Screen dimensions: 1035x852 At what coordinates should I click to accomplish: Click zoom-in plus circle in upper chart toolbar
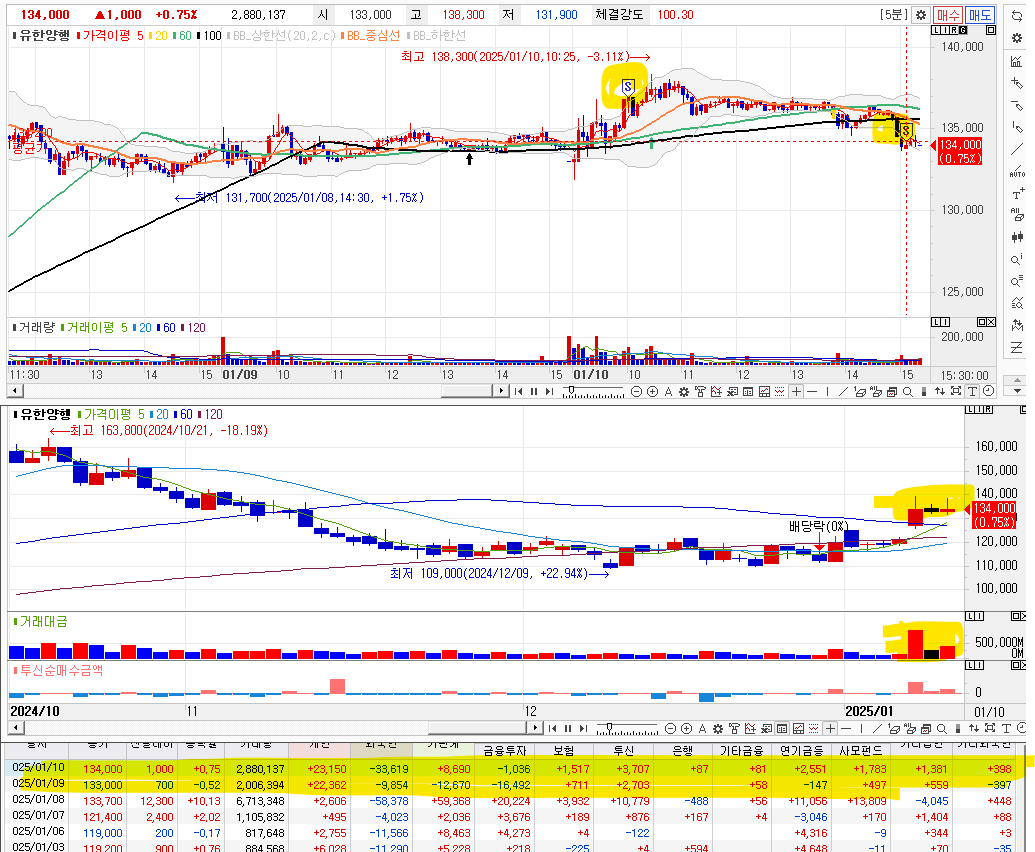652,392
